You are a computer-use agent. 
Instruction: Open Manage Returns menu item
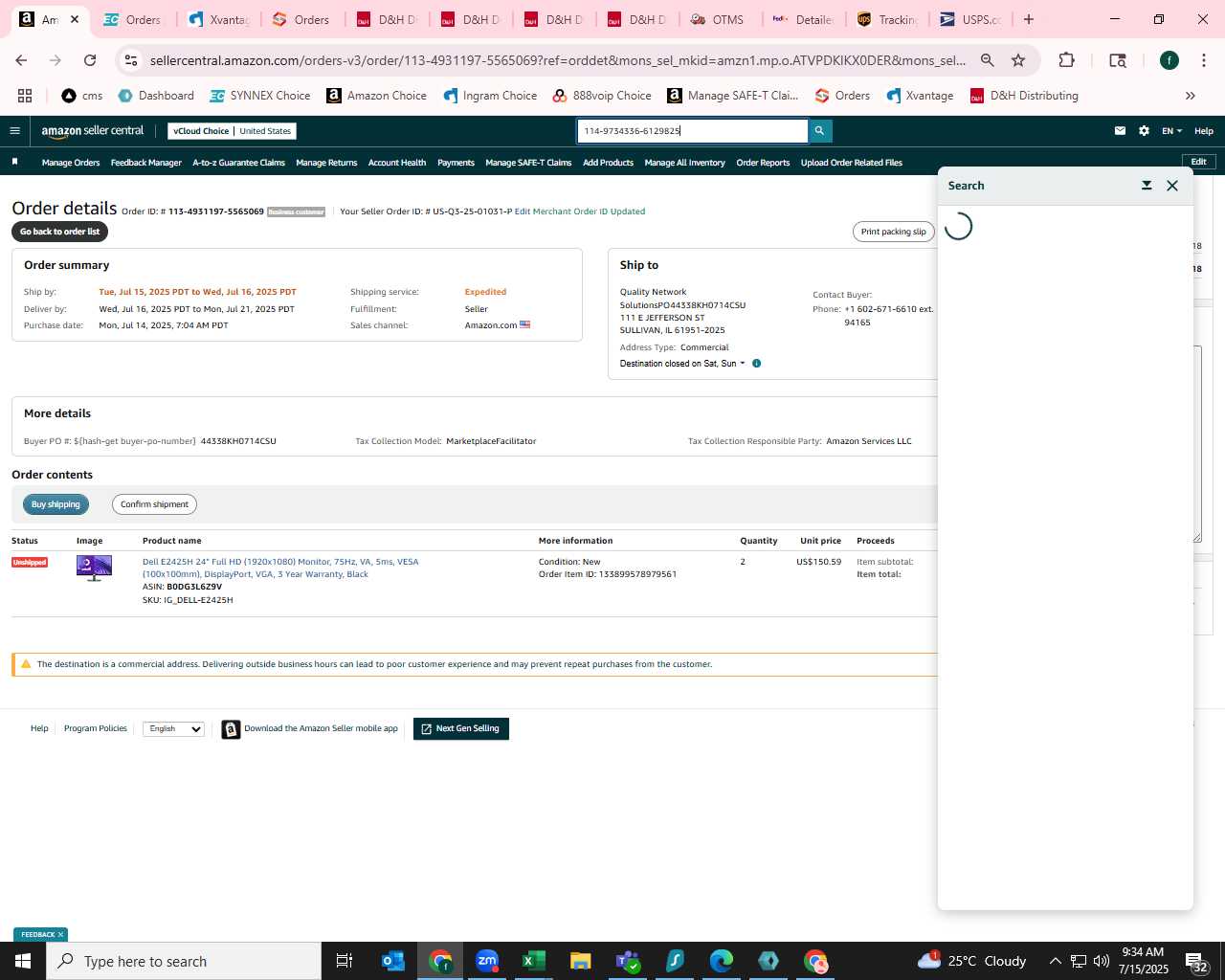326,163
